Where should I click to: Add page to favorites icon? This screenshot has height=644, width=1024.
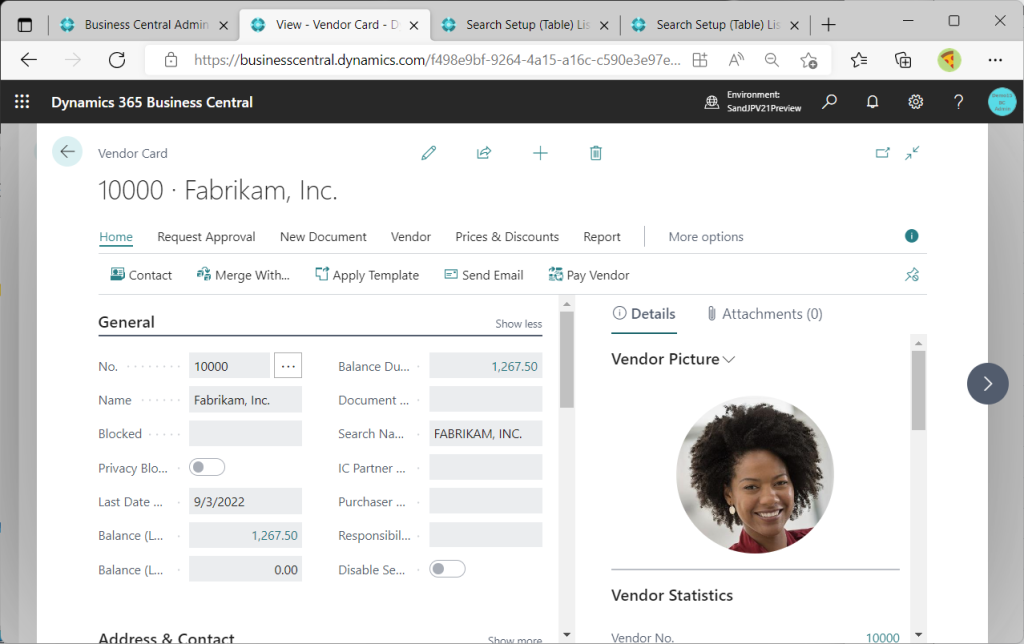pos(808,60)
